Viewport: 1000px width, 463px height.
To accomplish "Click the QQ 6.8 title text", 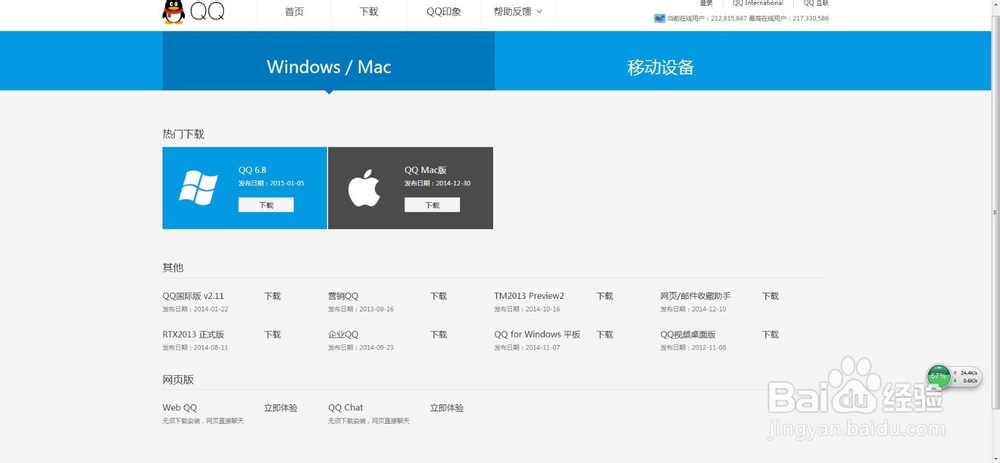I will click(x=253, y=170).
